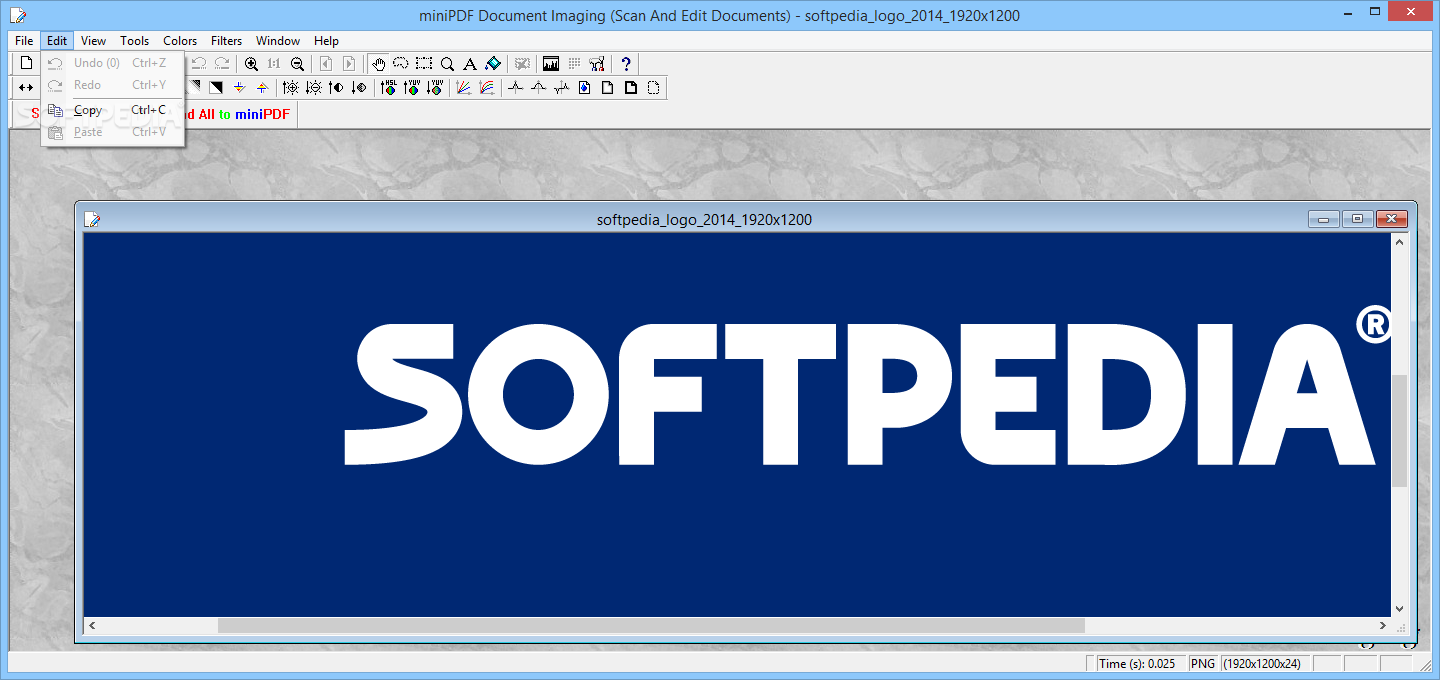Select the 1:1 actual size icon
The image size is (1440, 680).
pyautogui.click(x=273, y=63)
